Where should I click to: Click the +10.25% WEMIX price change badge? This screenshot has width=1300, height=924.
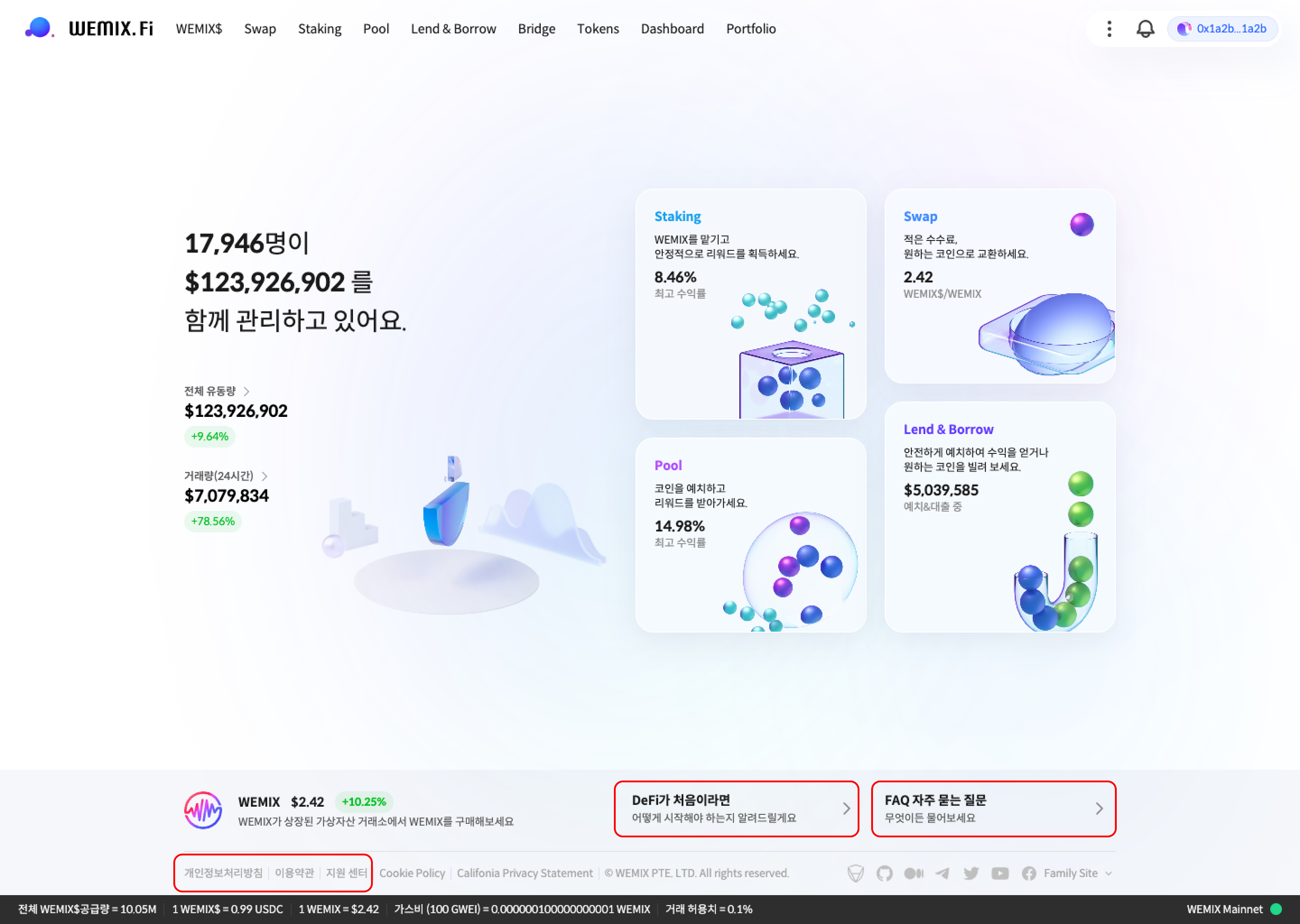pos(364,802)
